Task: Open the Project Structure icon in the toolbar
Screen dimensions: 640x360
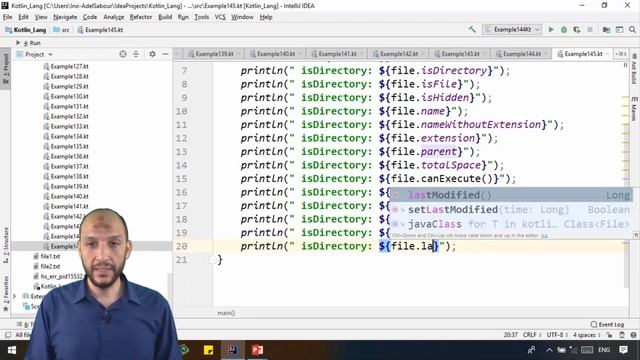Action: pos(606,29)
